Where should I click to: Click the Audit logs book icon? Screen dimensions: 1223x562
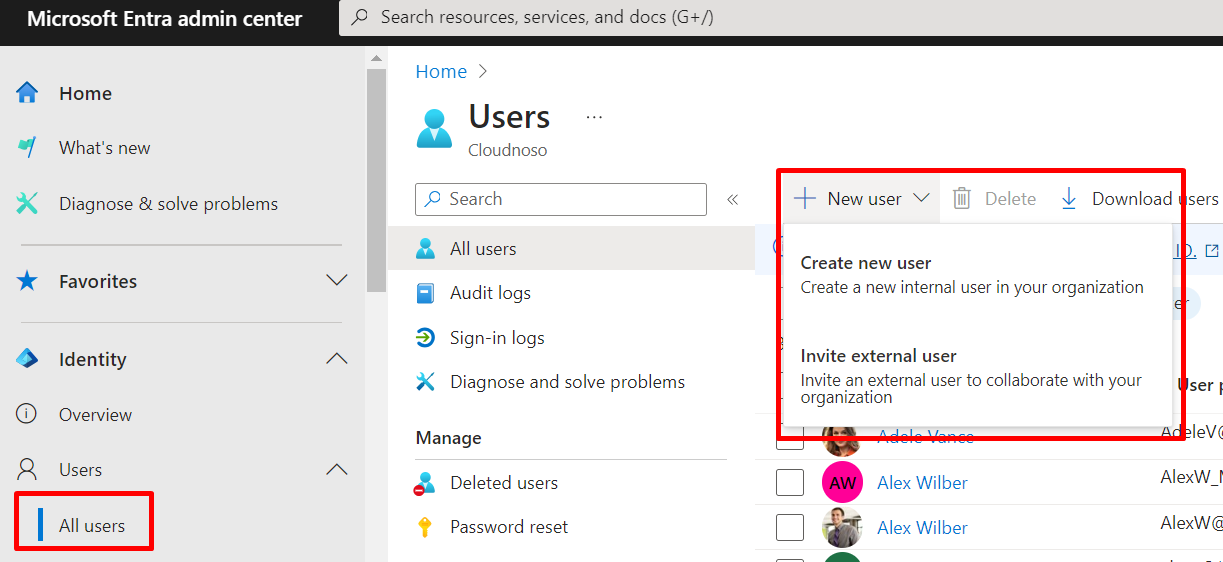point(426,293)
